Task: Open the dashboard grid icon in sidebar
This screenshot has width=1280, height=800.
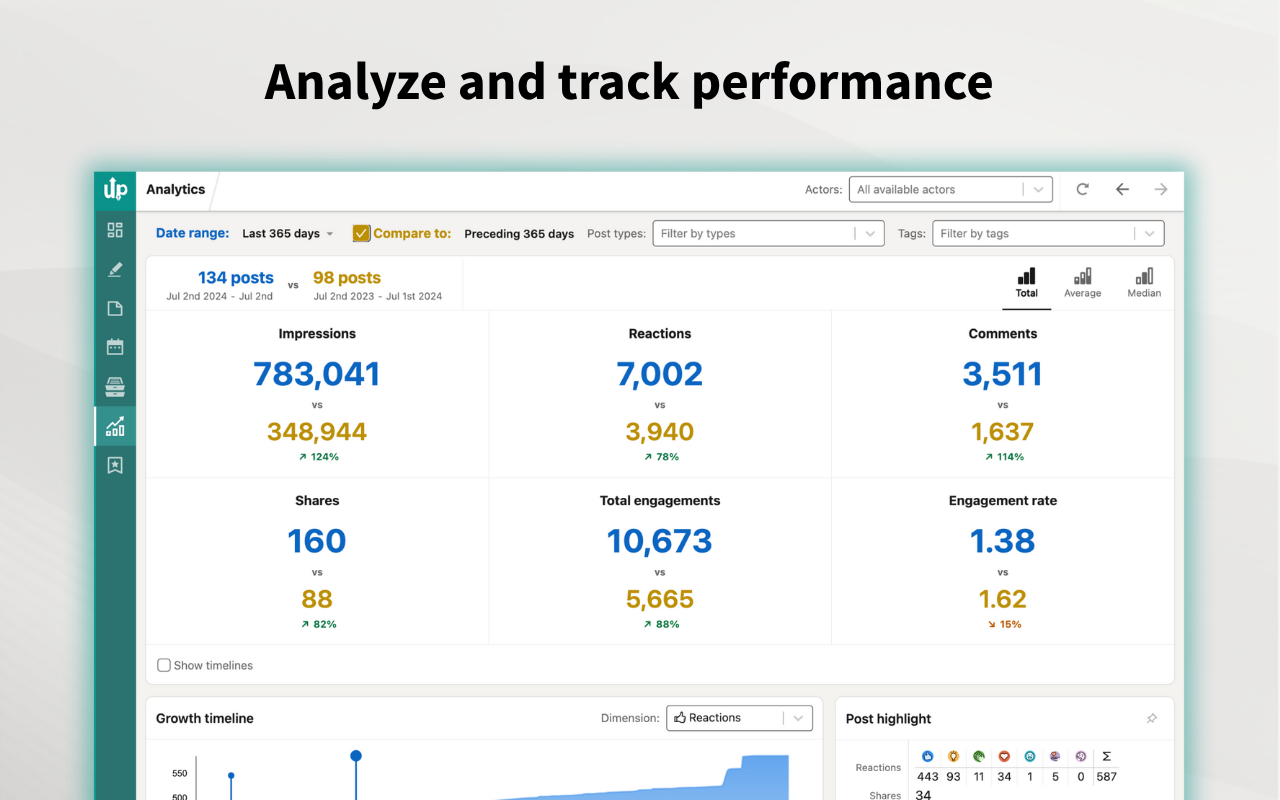Action: pyautogui.click(x=115, y=230)
